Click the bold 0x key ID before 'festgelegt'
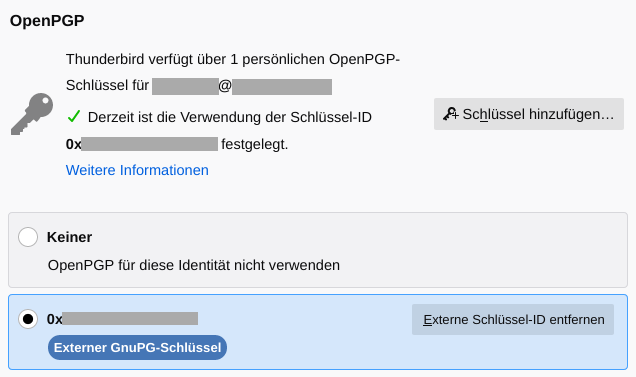 pos(142,144)
